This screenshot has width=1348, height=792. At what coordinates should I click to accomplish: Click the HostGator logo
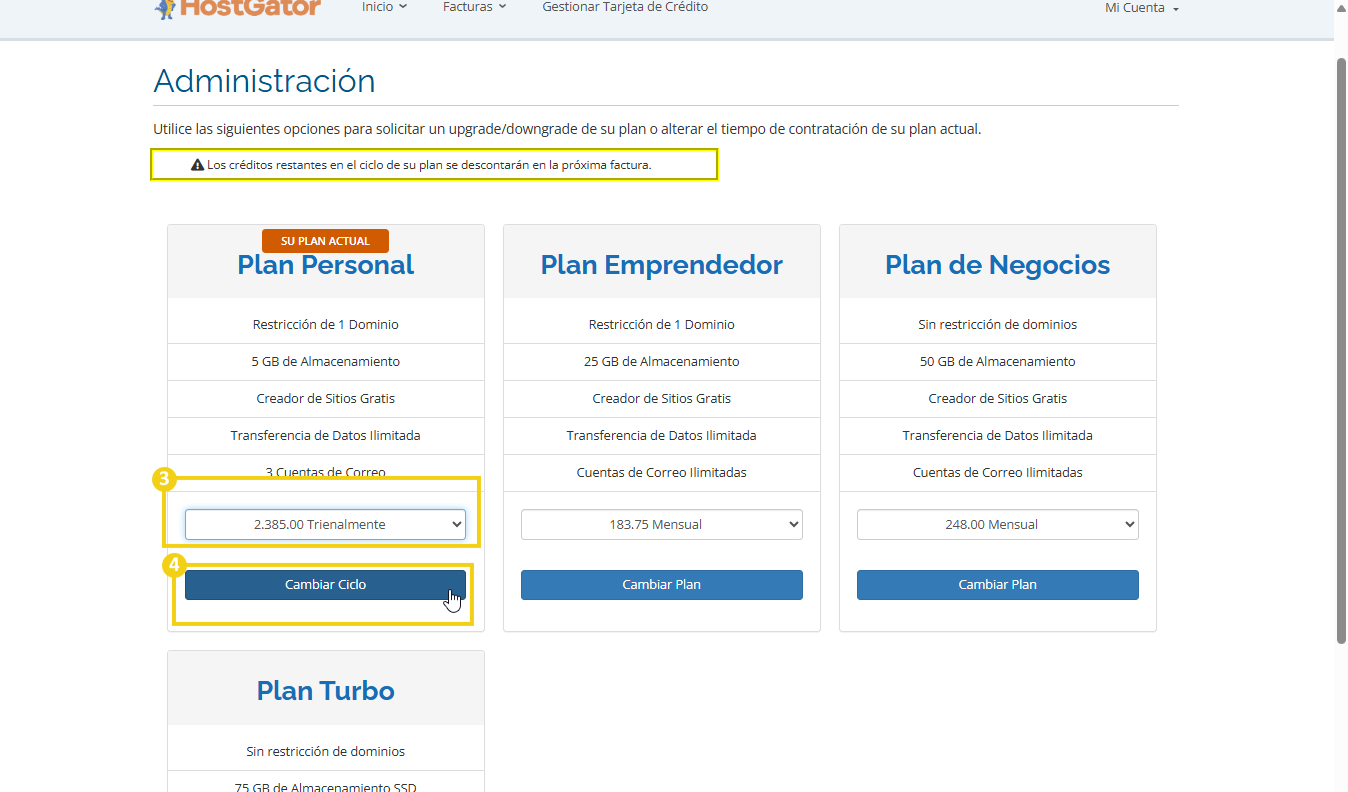(x=238, y=8)
